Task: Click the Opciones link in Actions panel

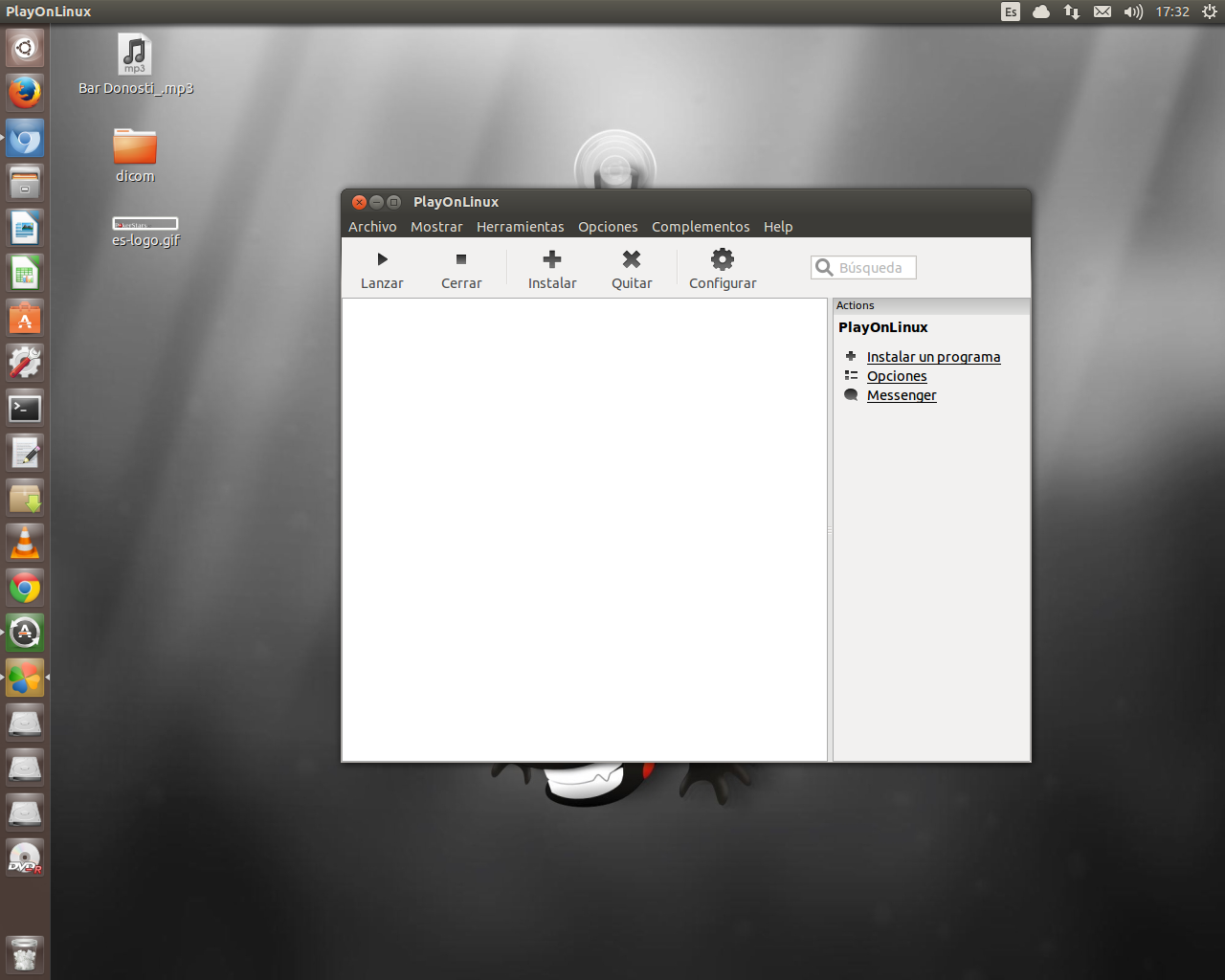Action: tap(897, 376)
